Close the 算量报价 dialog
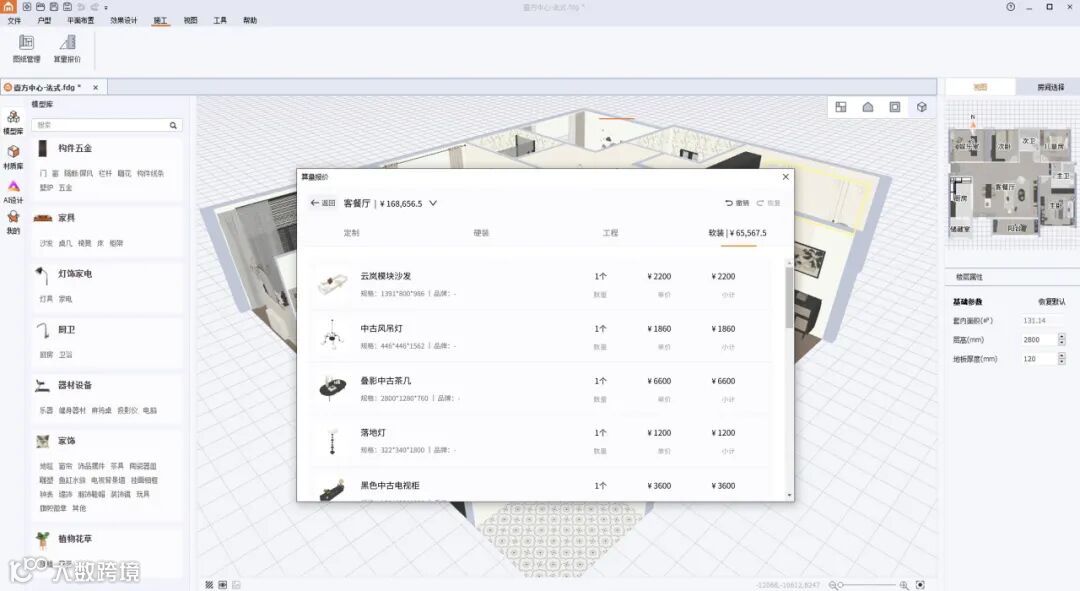Viewport: 1080px width, 591px height. [786, 177]
